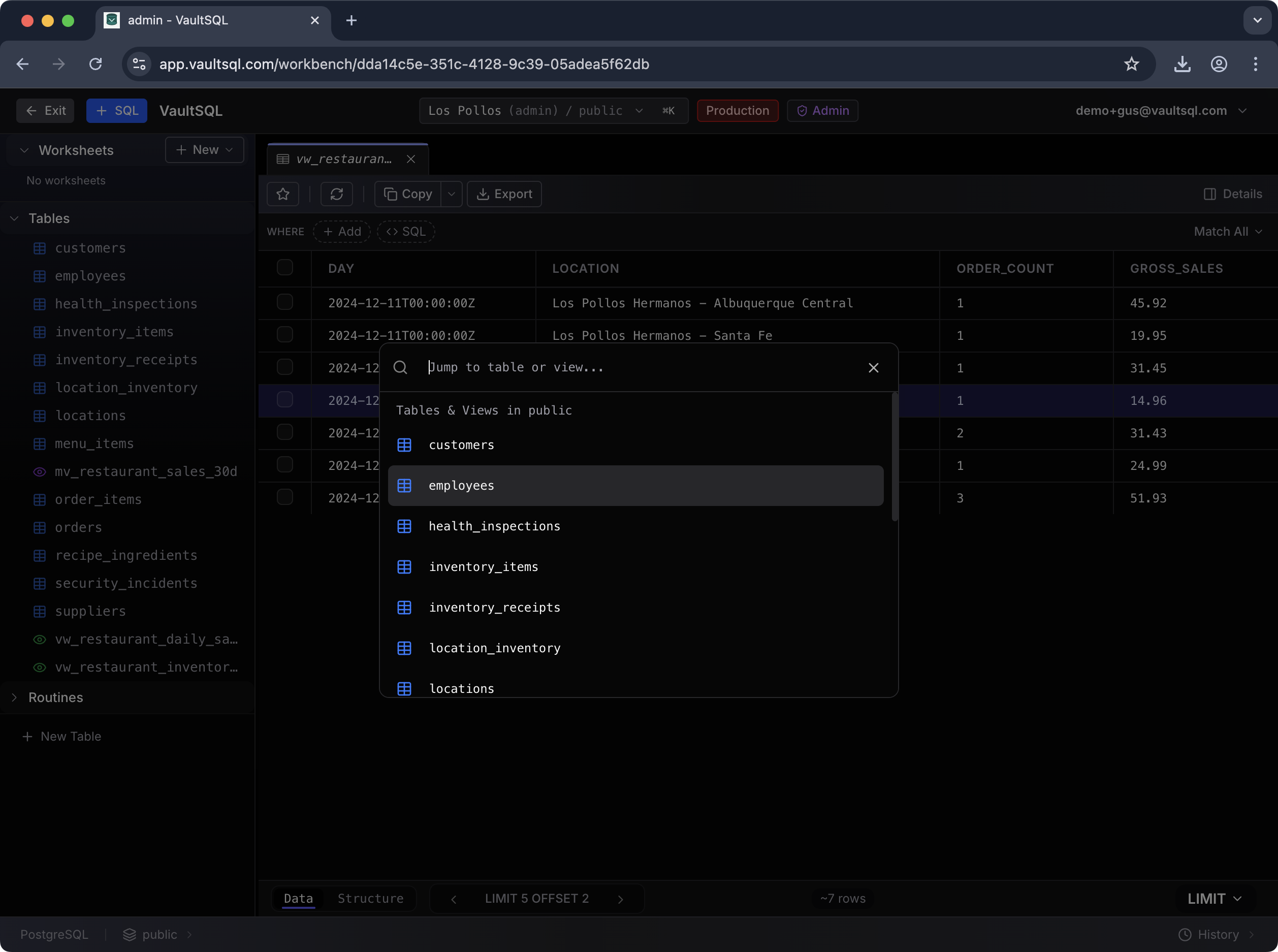
Task: Close the jump to table dialog
Action: tap(874, 368)
